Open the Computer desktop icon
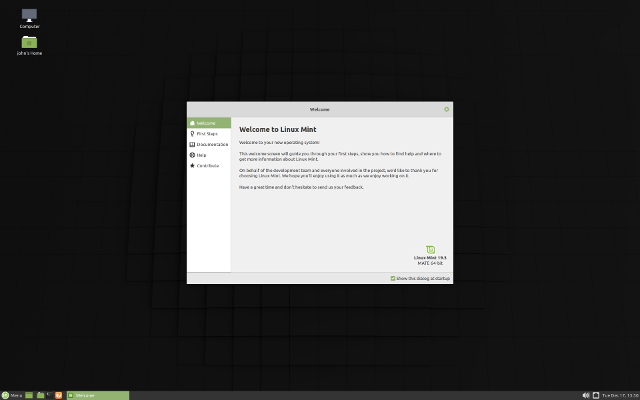This screenshot has height=400, width=640. pyautogui.click(x=29, y=18)
